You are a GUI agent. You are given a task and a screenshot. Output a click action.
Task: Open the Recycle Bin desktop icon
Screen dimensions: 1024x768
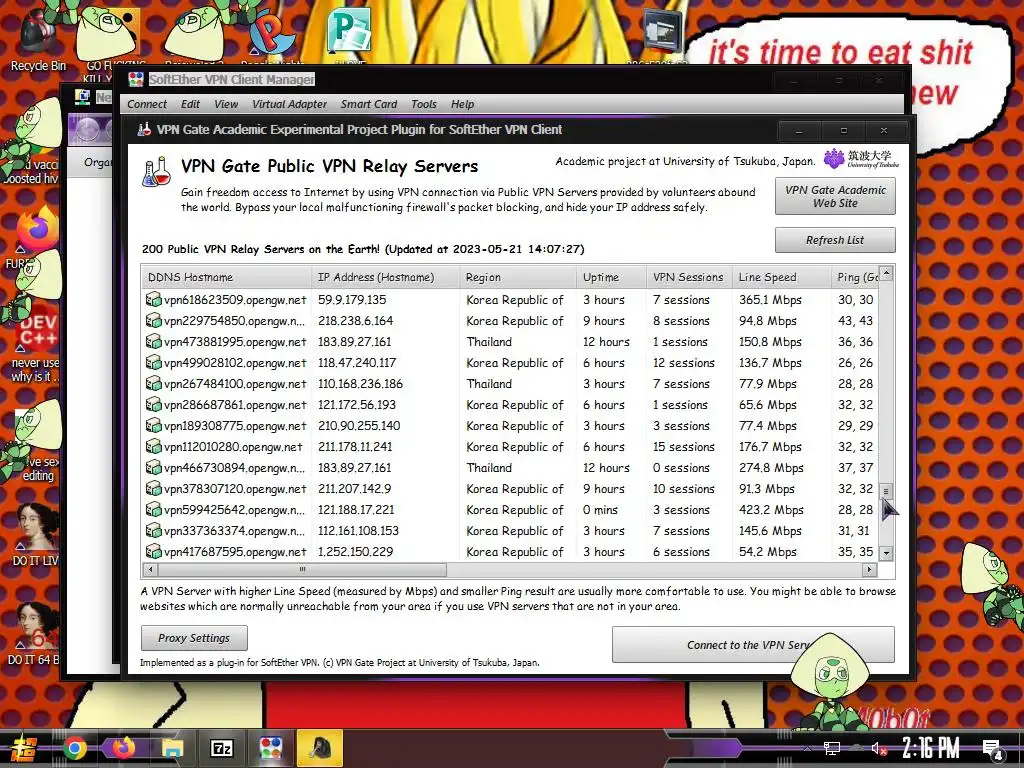38,39
